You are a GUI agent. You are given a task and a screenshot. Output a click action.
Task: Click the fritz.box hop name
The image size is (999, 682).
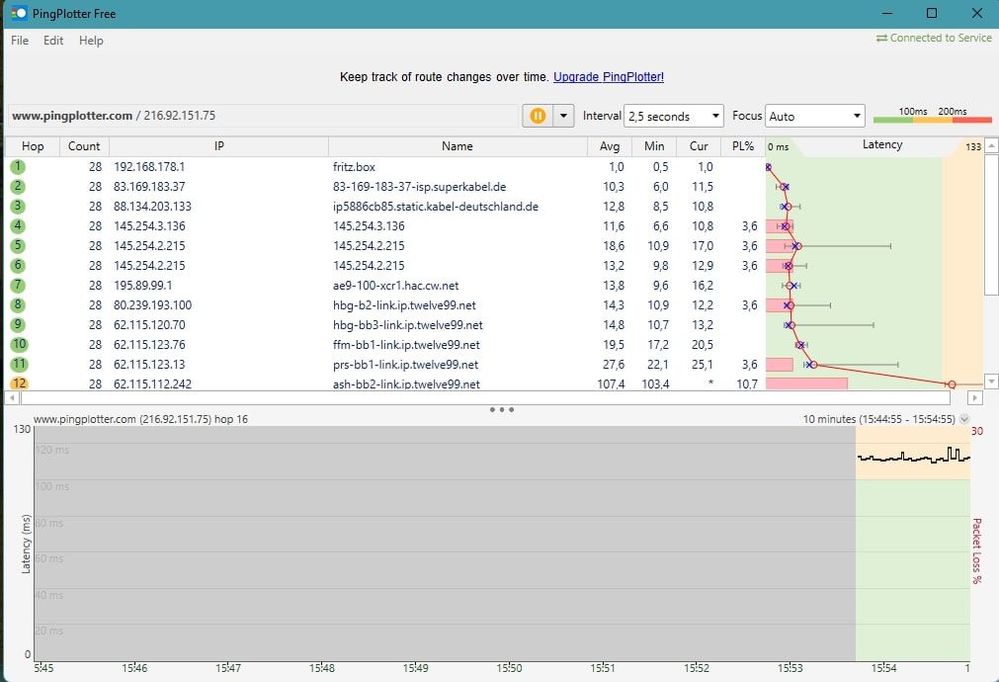click(x=354, y=166)
